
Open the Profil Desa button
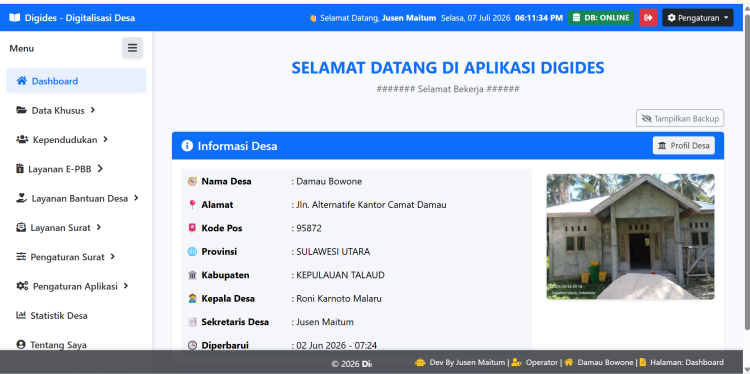[x=684, y=145]
